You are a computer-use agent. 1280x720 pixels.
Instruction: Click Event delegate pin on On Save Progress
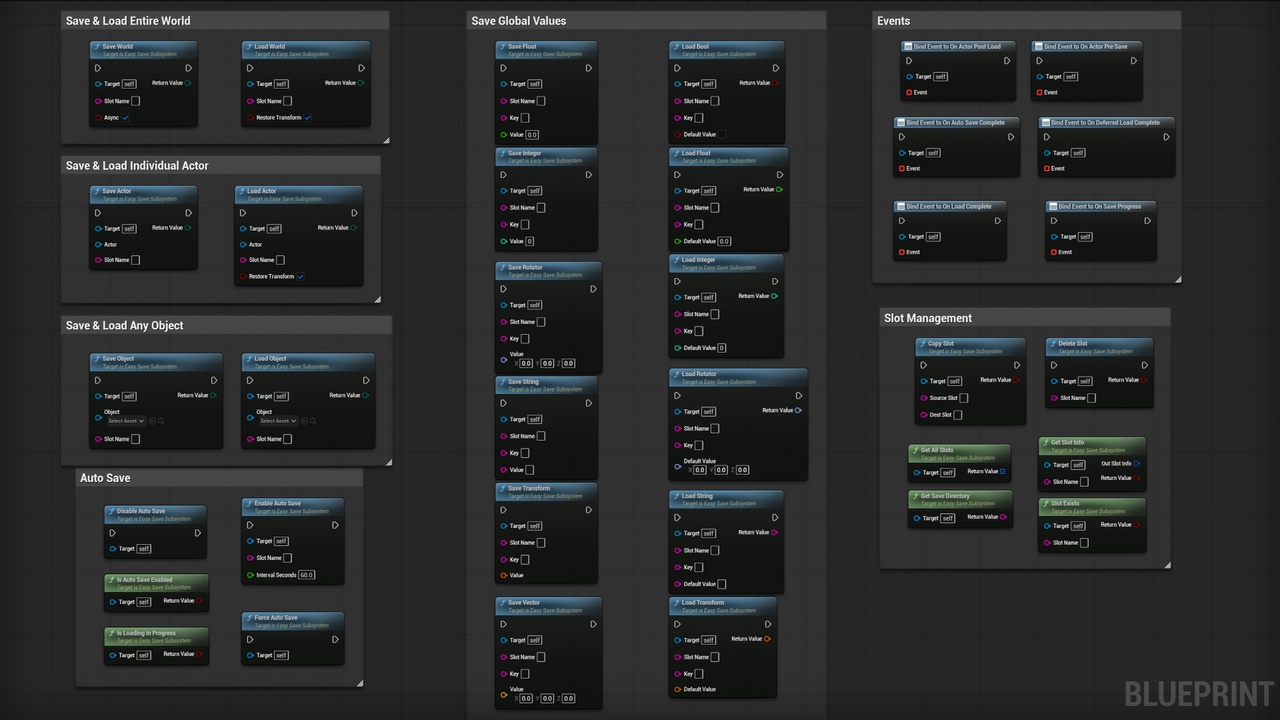pos(1053,252)
